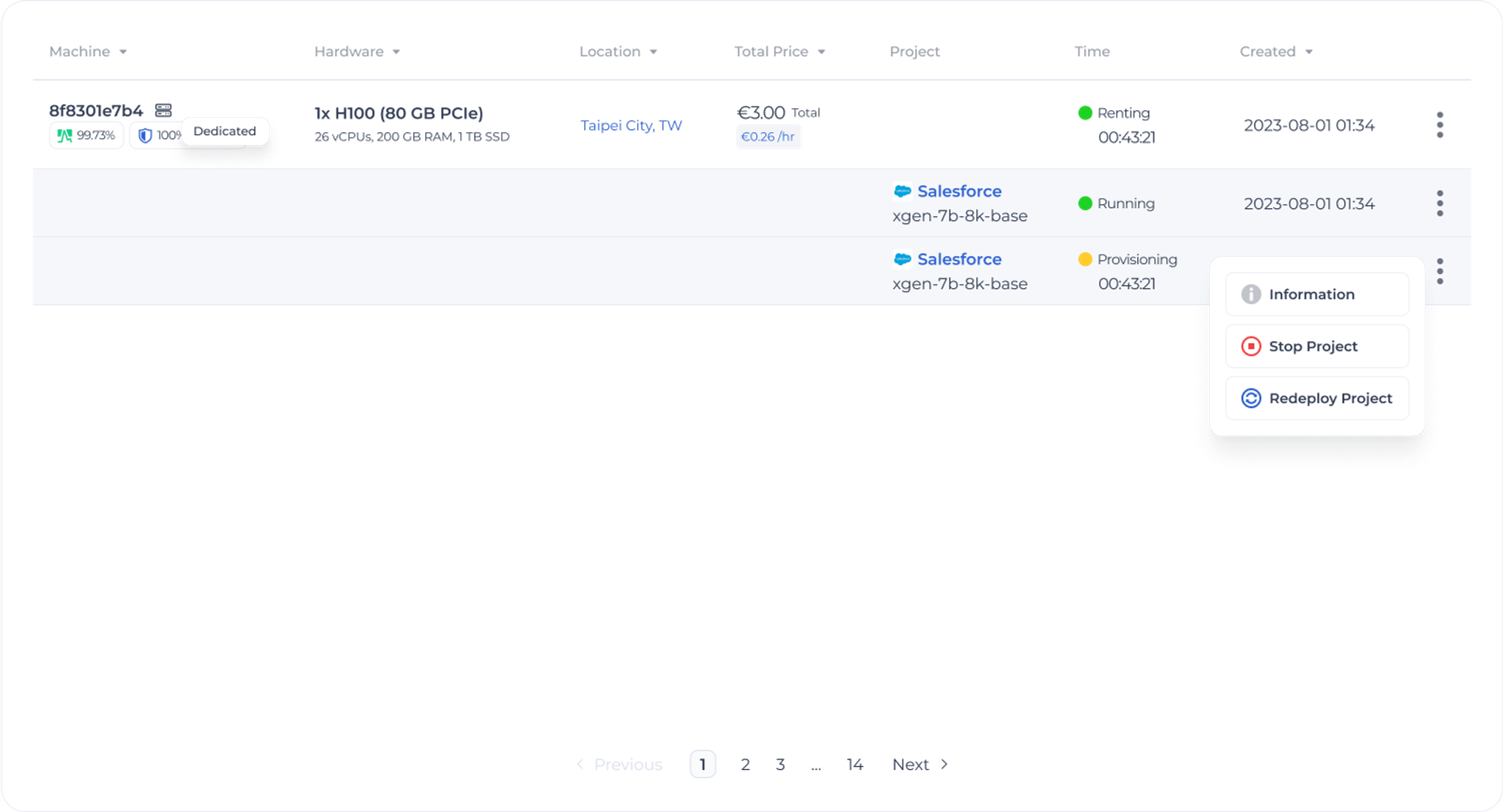Jump to page 14 in pagination
This screenshot has width=1503, height=812.
point(854,765)
